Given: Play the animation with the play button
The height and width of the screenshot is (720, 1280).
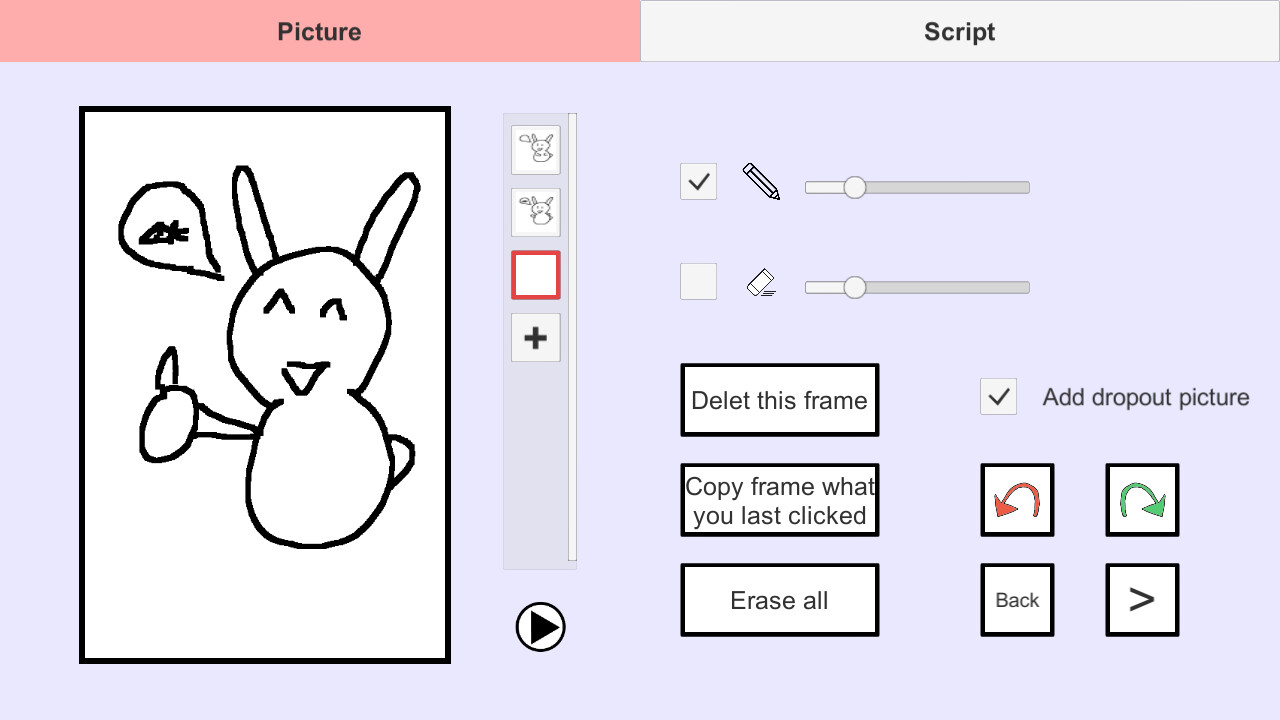Looking at the screenshot, I should [540, 627].
